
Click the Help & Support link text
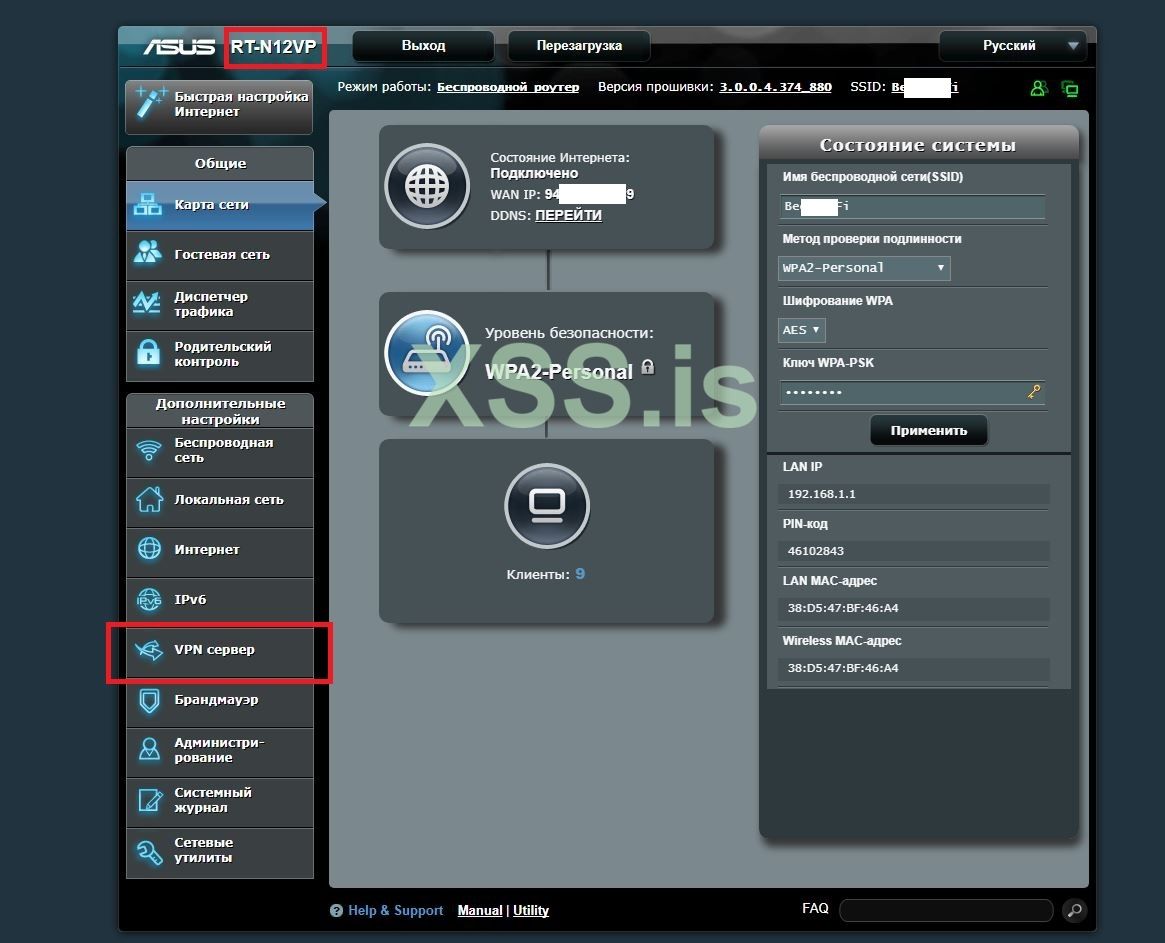(395, 910)
